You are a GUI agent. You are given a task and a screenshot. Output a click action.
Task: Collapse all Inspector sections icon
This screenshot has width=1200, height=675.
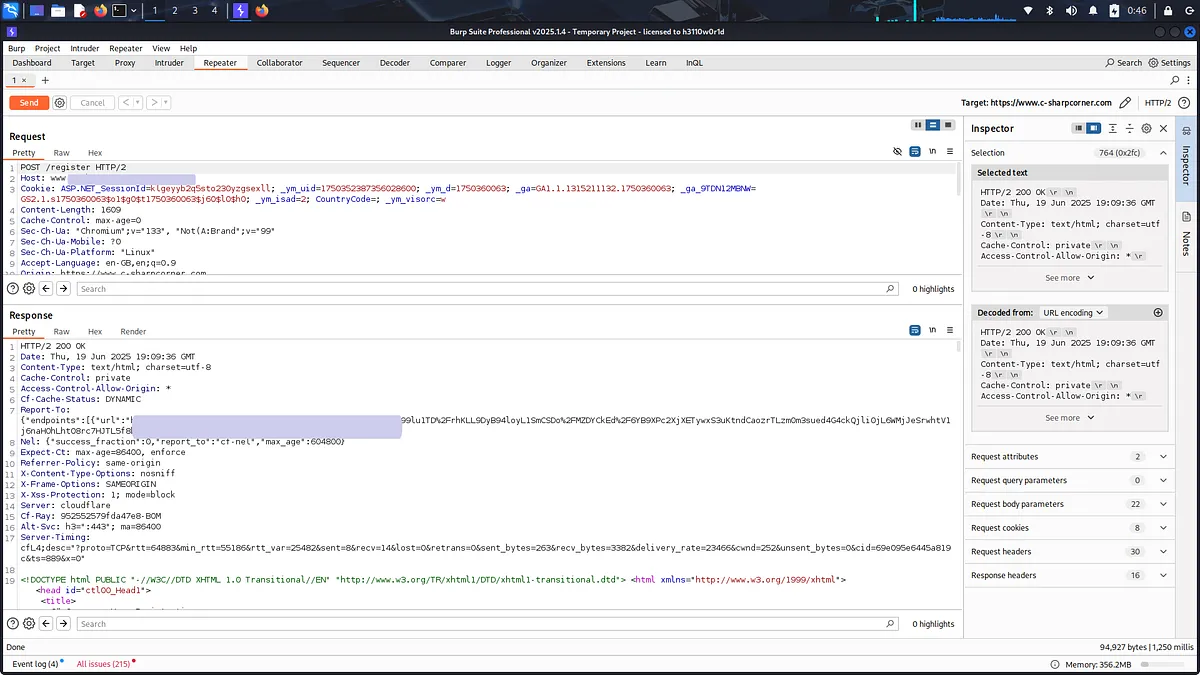point(1129,128)
